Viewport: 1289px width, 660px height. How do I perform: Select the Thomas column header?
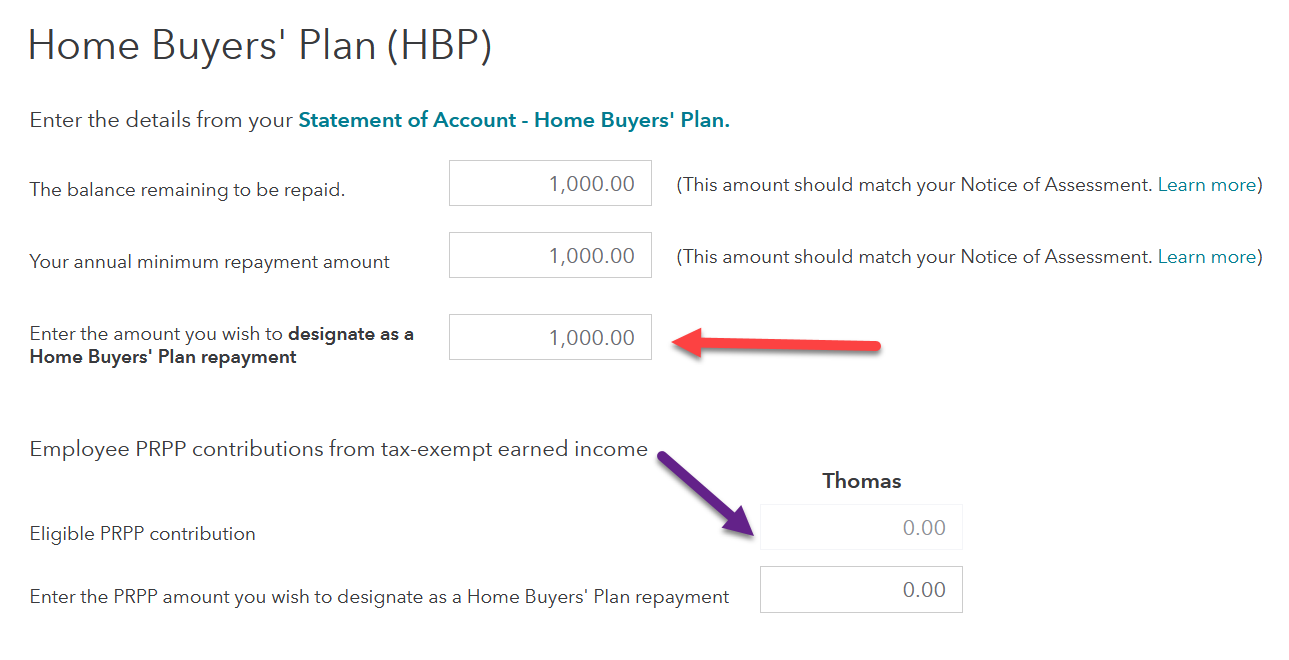[x=862, y=481]
